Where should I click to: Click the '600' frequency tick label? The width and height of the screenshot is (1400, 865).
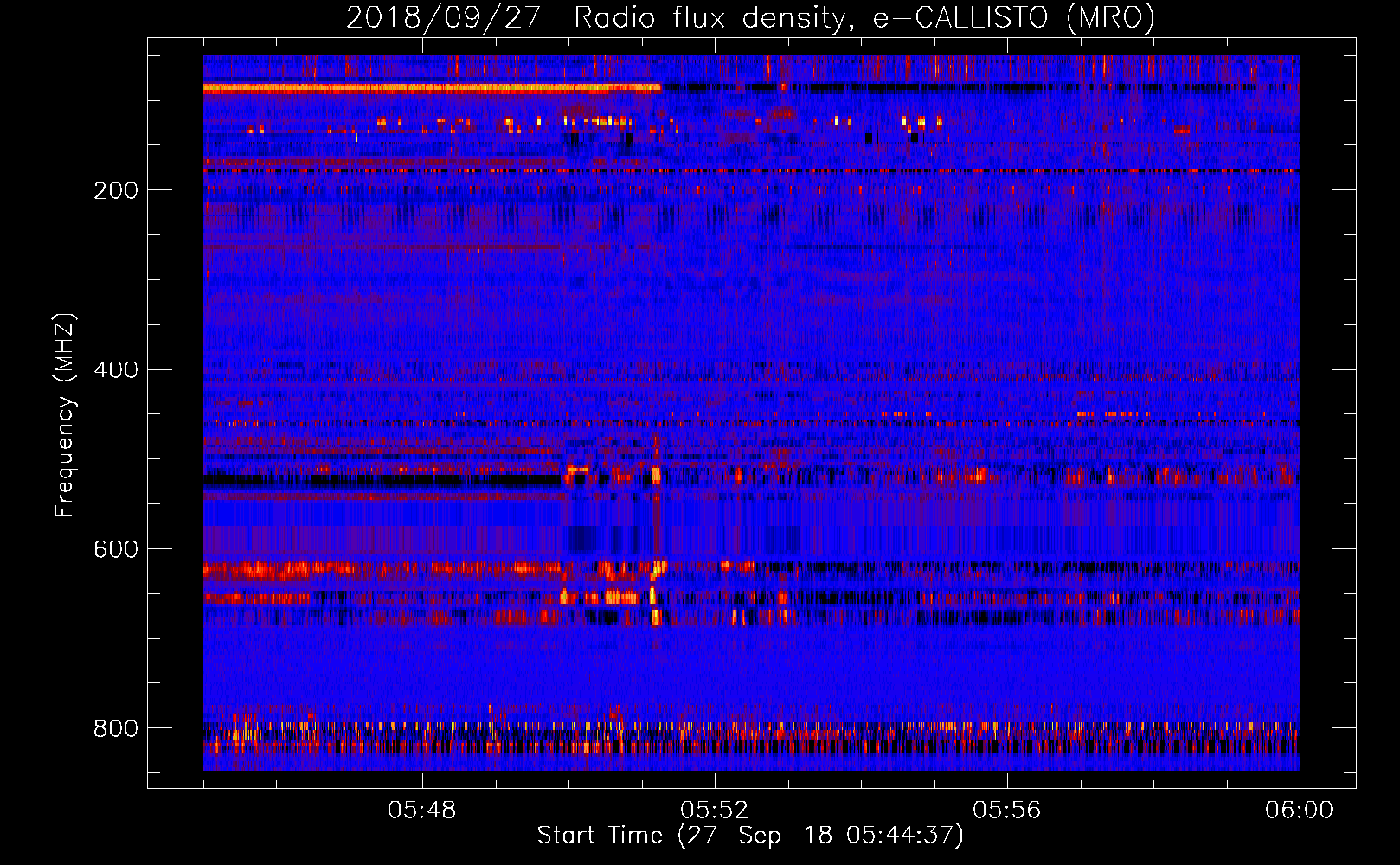[x=116, y=550]
